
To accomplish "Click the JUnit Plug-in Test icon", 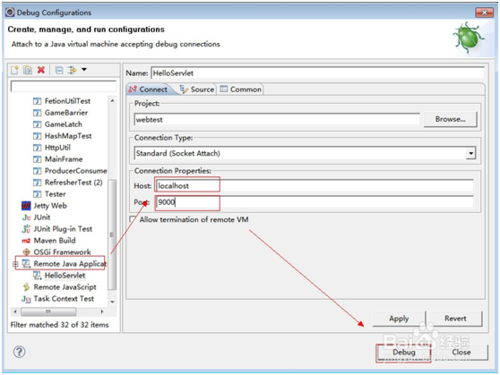I will [x=26, y=229].
